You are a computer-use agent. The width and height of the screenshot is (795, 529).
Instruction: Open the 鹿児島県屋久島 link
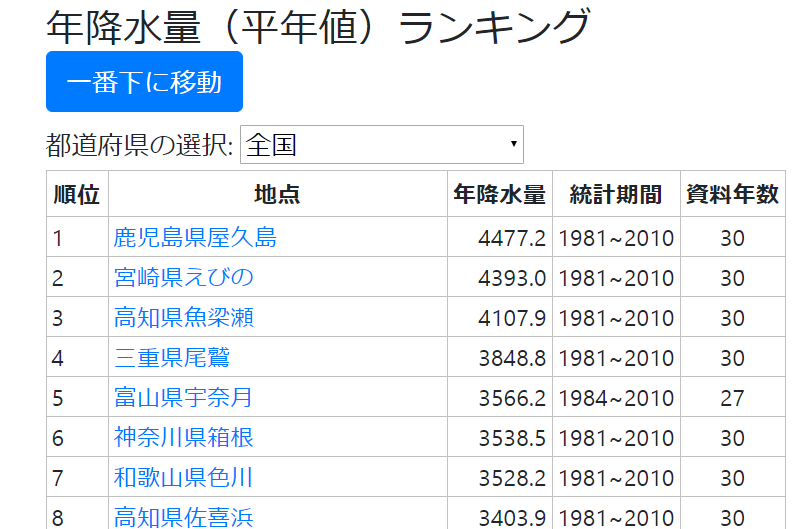195,238
